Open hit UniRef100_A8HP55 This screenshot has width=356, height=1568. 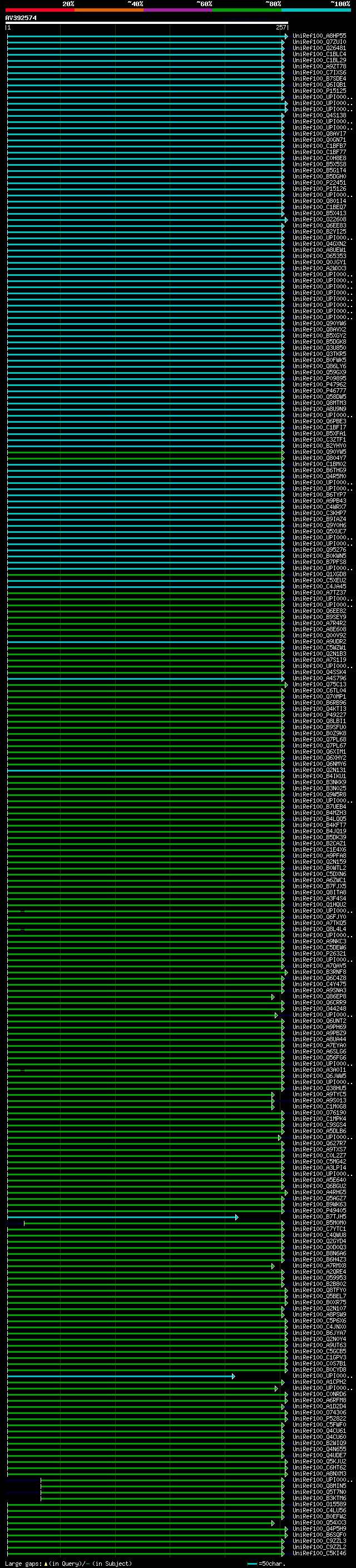(x=319, y=36)
